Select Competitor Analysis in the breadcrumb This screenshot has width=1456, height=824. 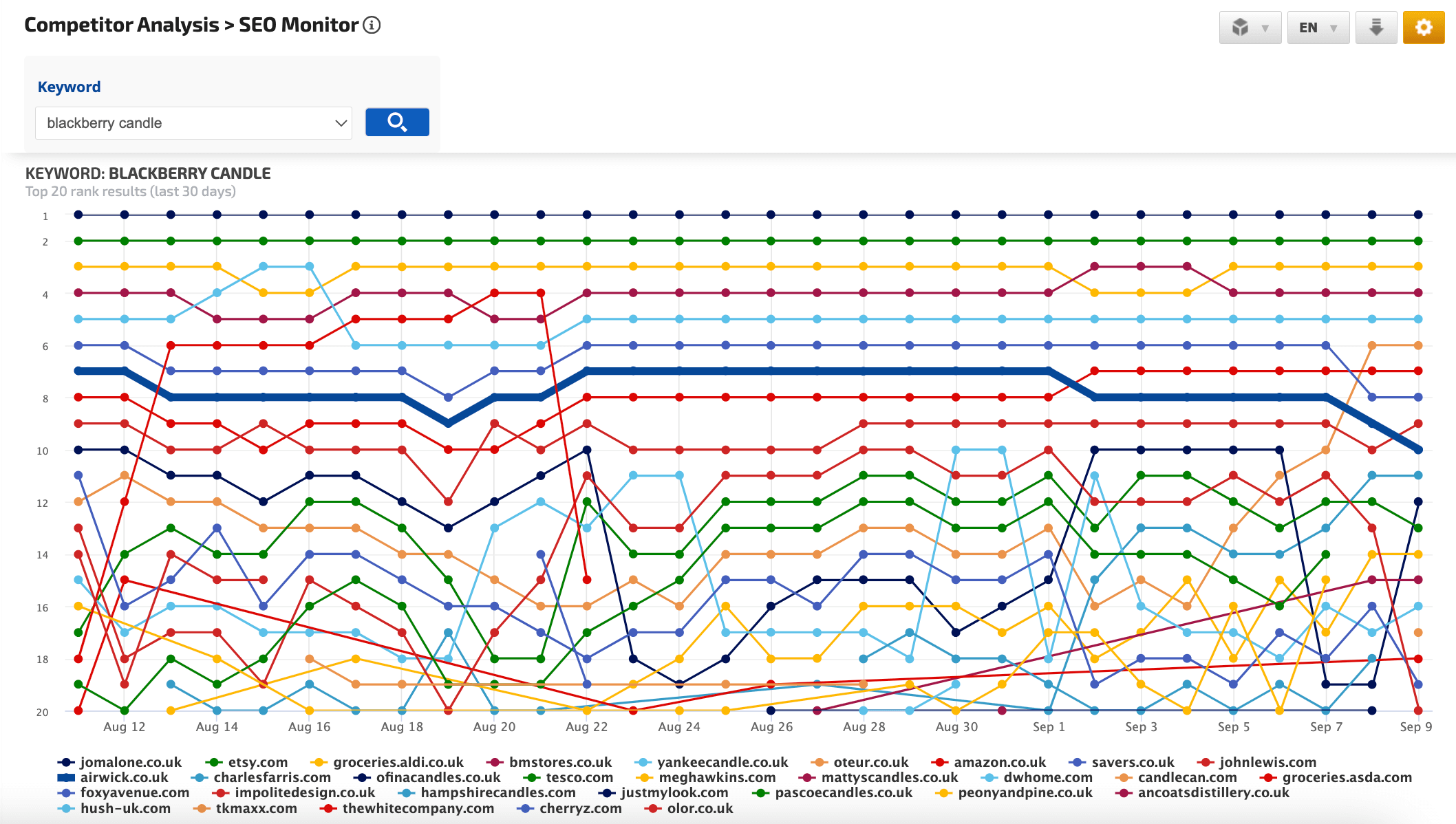click(120, 25)
